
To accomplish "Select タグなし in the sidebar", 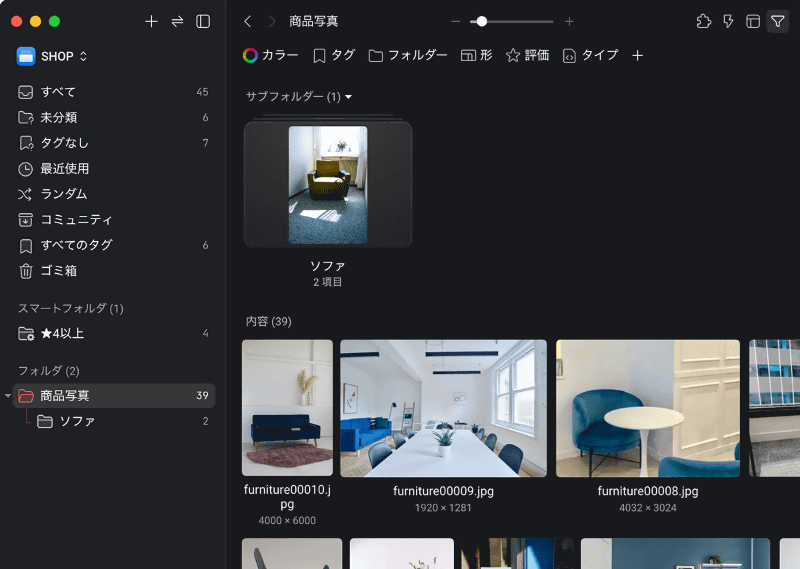I will coord(113,143).
